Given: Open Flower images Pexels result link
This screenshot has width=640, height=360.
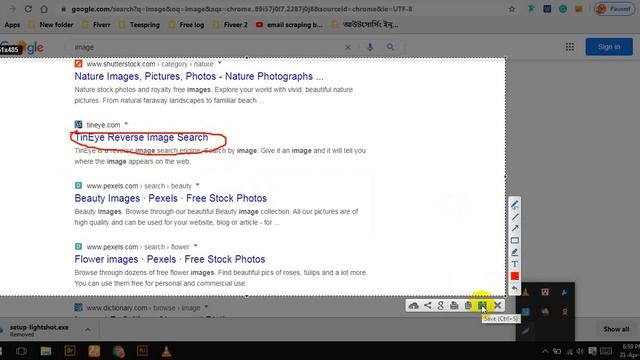Looking at the screenshot, I should coord(170,259).
